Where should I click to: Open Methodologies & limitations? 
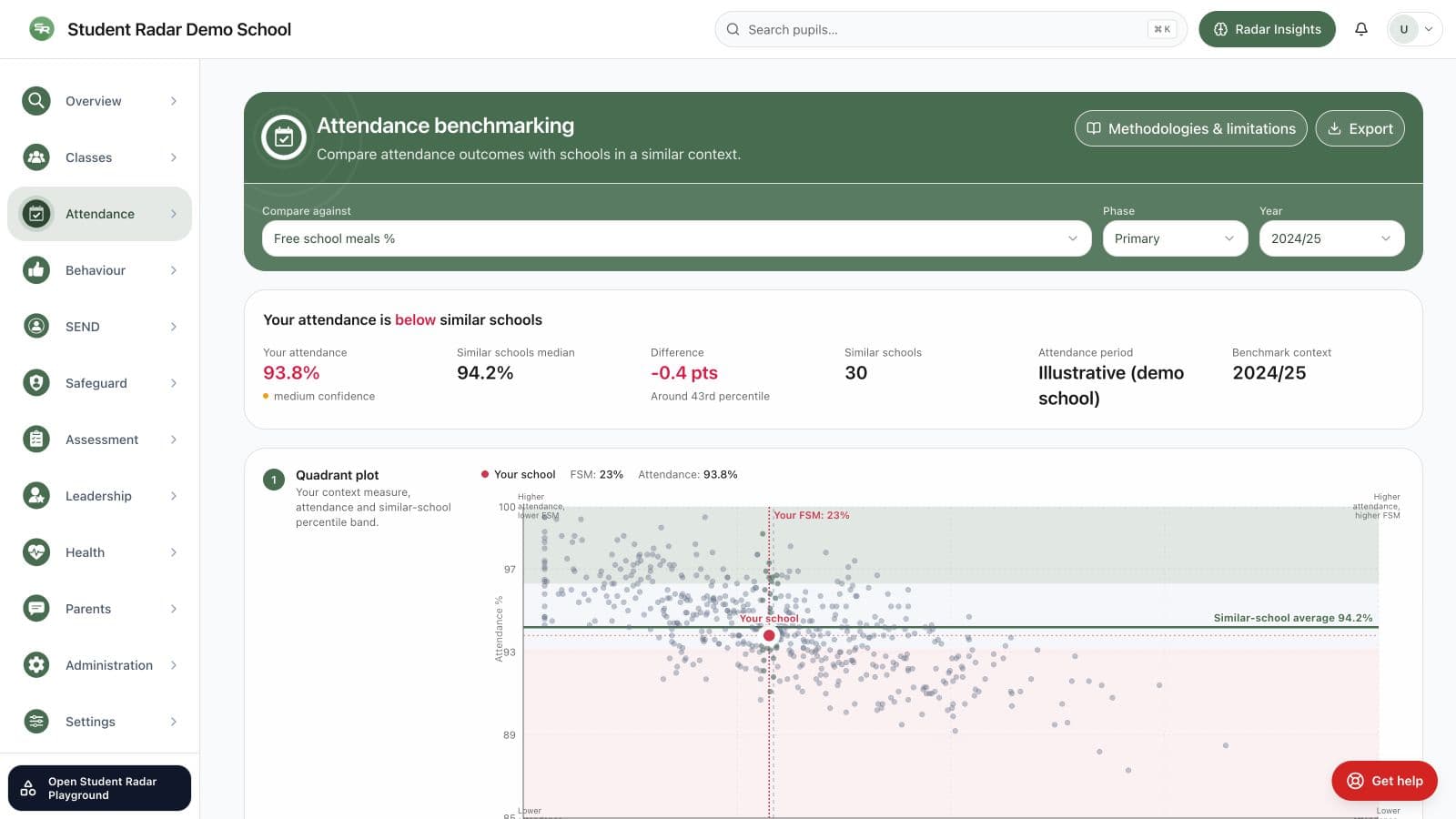click(x=1190, y=128)
